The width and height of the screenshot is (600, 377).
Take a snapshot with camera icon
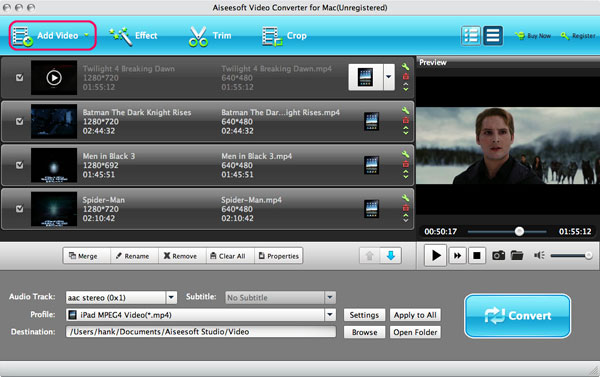498,255
